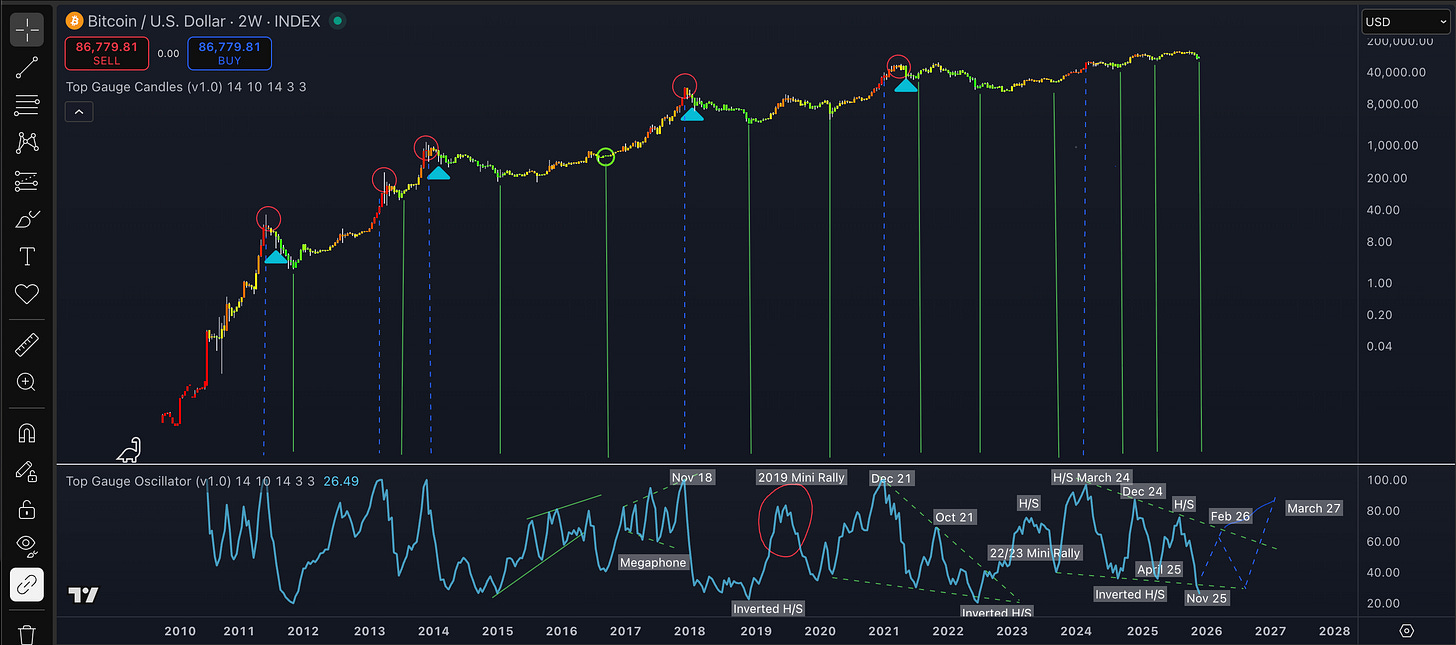Select the crosshair cursor tool
The image size is (1456, 645).
click(x=27, y=30)
